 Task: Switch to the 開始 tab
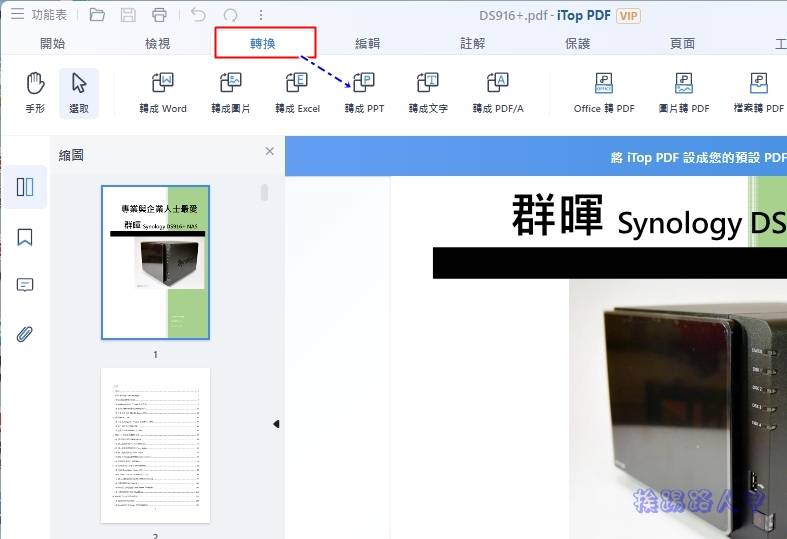pos(53,44)
